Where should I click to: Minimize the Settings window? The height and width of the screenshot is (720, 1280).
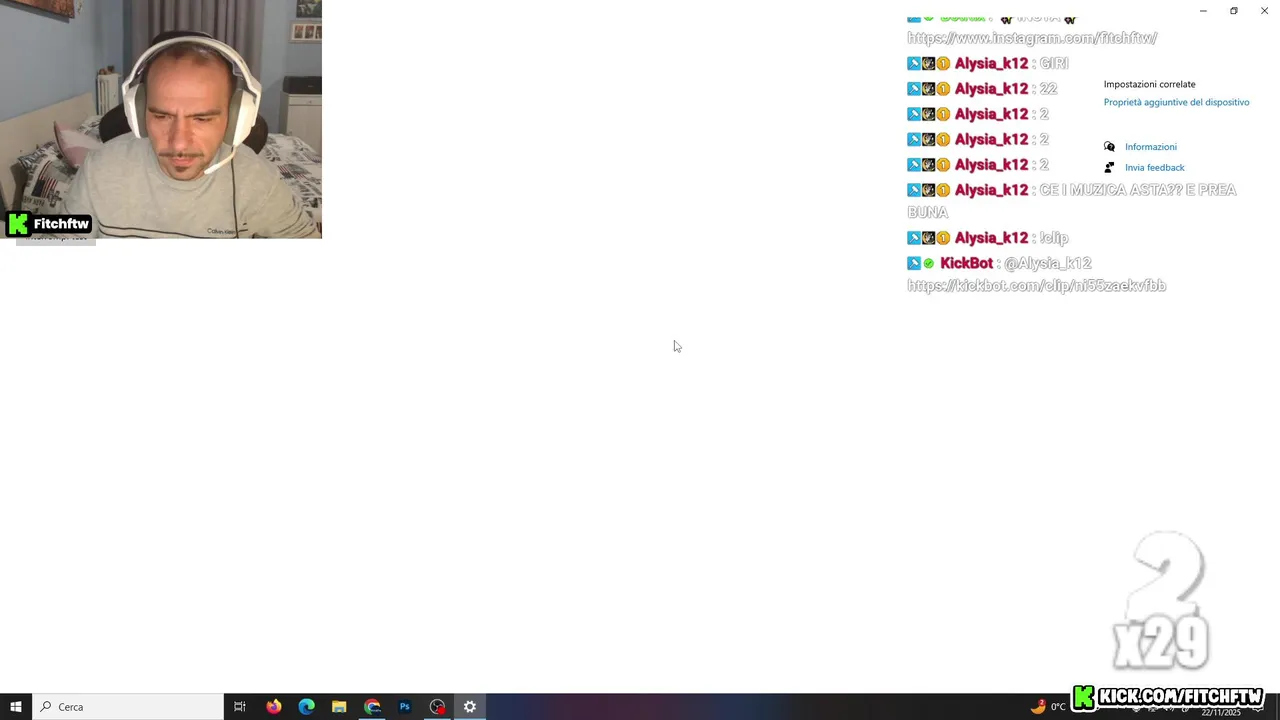click(x=1203, y=11)
